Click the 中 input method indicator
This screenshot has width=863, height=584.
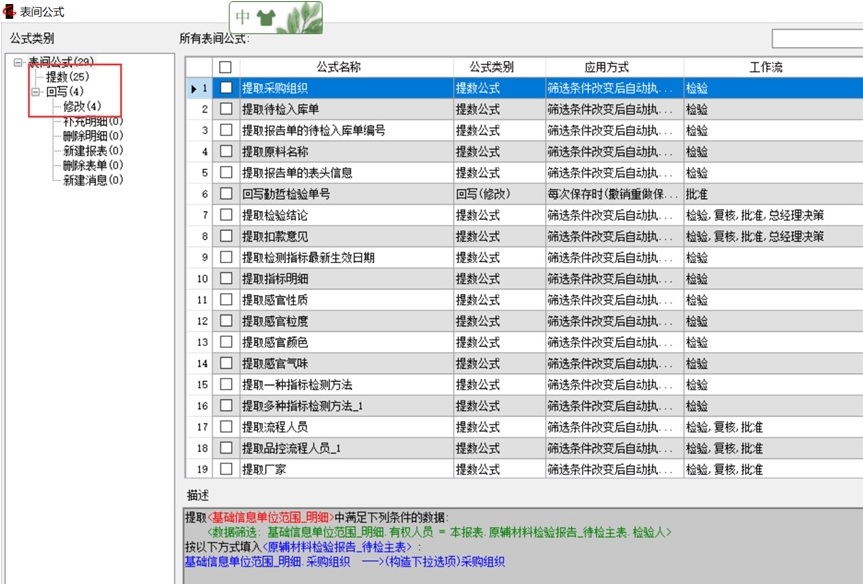[x=244, y=18]
